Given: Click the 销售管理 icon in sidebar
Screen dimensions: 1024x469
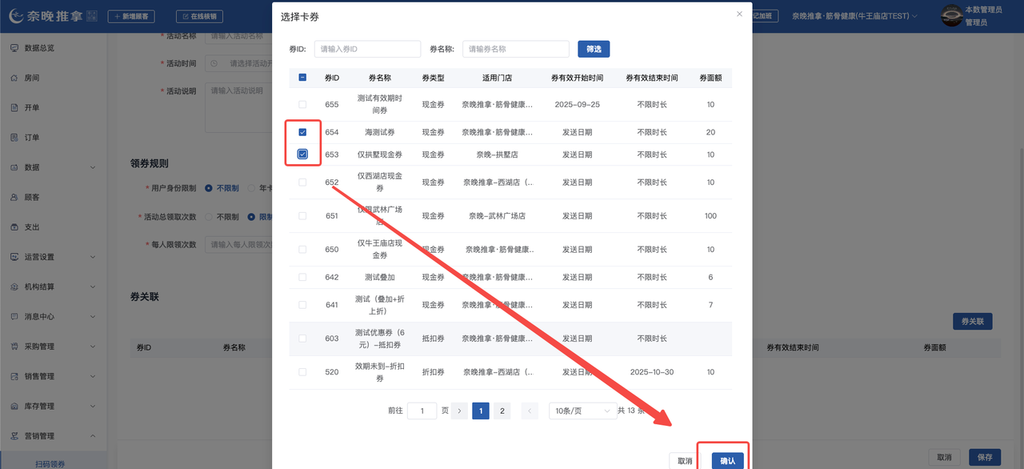Looking at the screenshot, I should (x=14, y=376).
